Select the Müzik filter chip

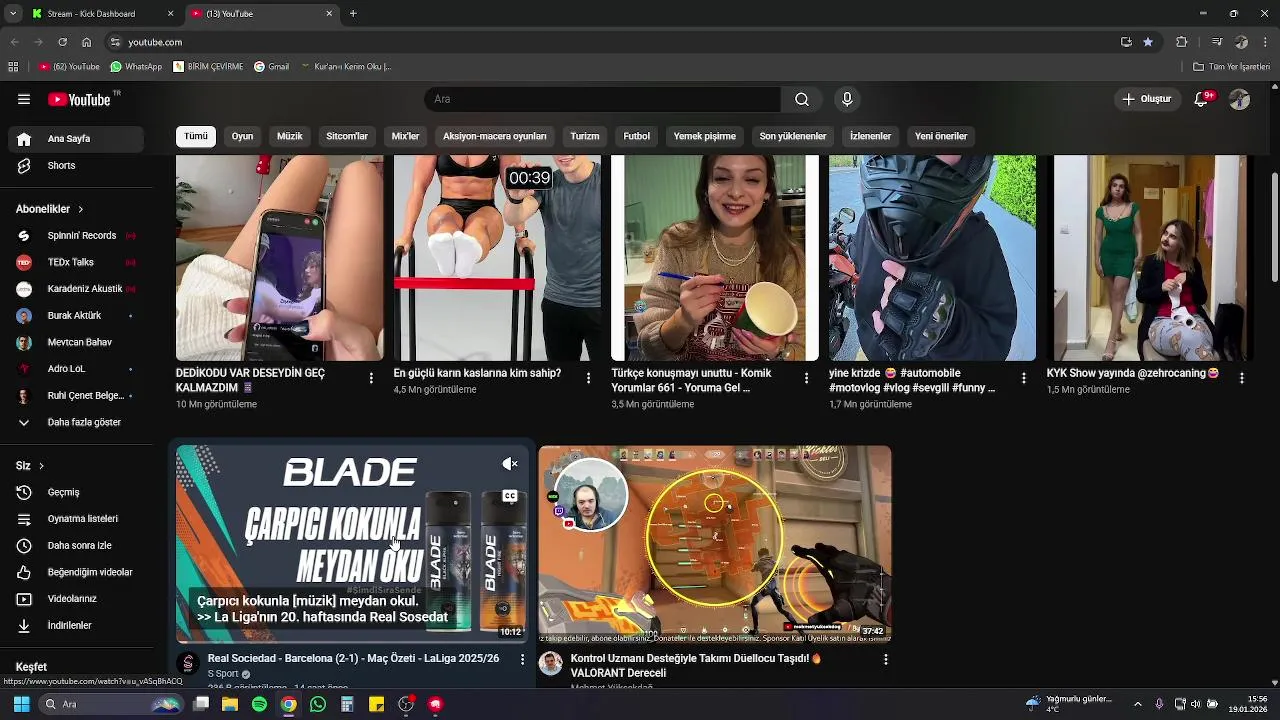tap(290, 136)
